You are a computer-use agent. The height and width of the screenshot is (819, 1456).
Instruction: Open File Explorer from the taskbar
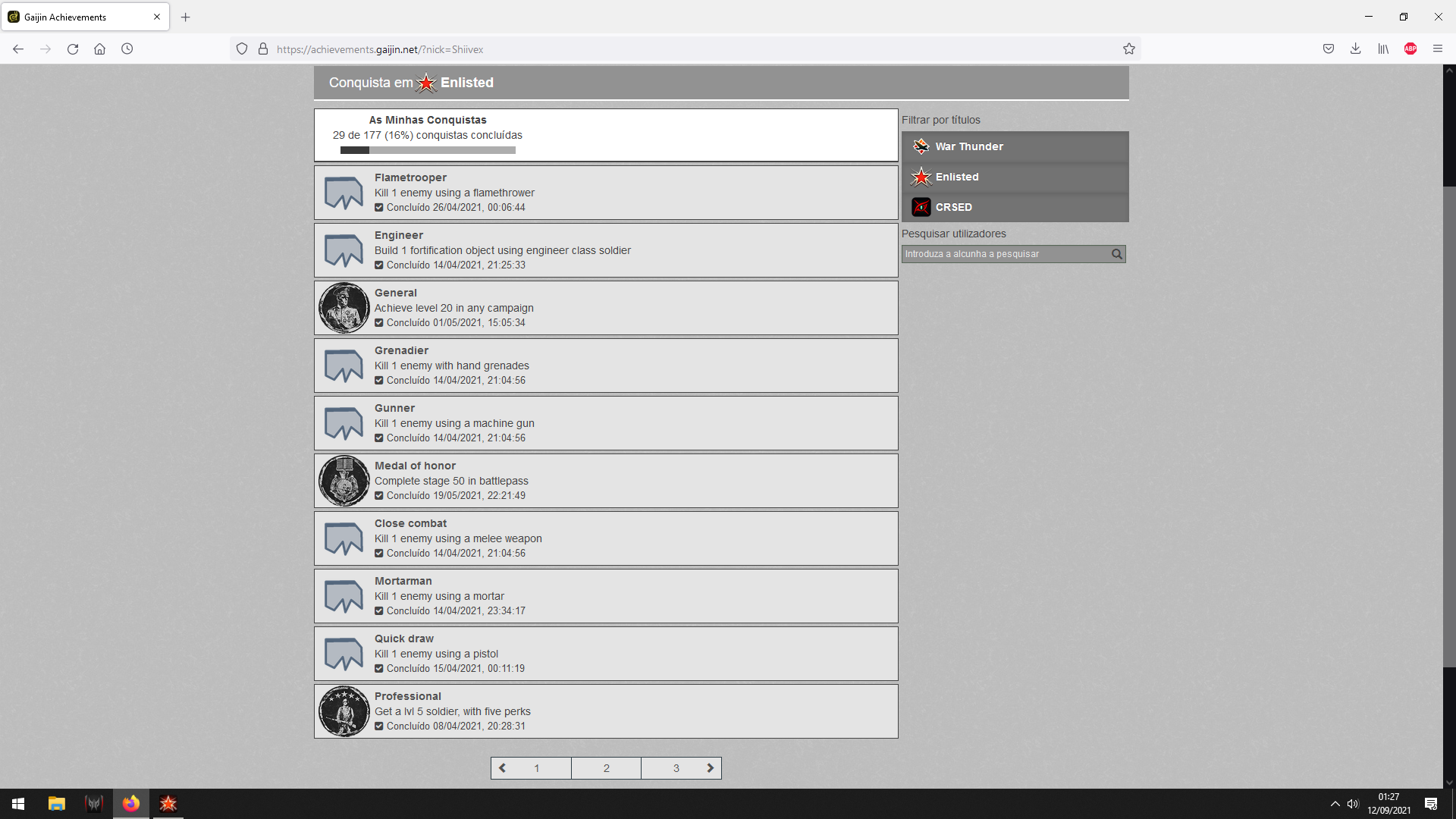(x=57, y=804)
